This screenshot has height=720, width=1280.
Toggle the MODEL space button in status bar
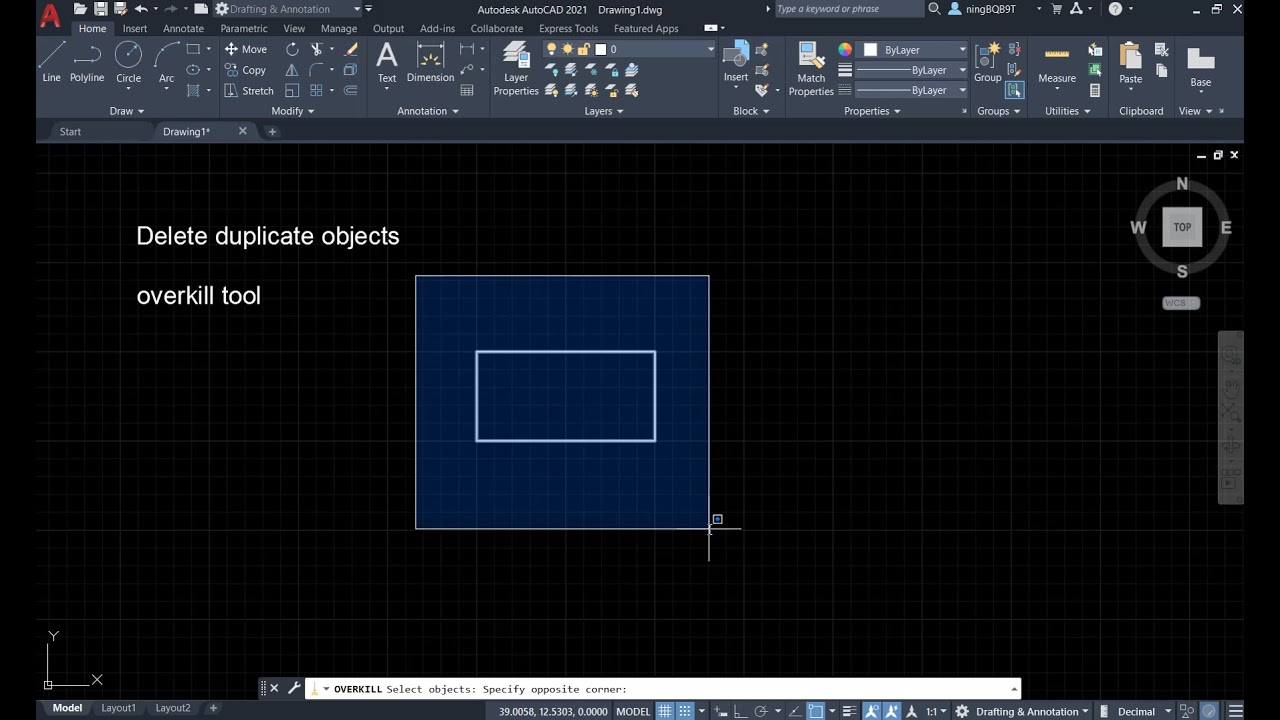tap(633, 711)
